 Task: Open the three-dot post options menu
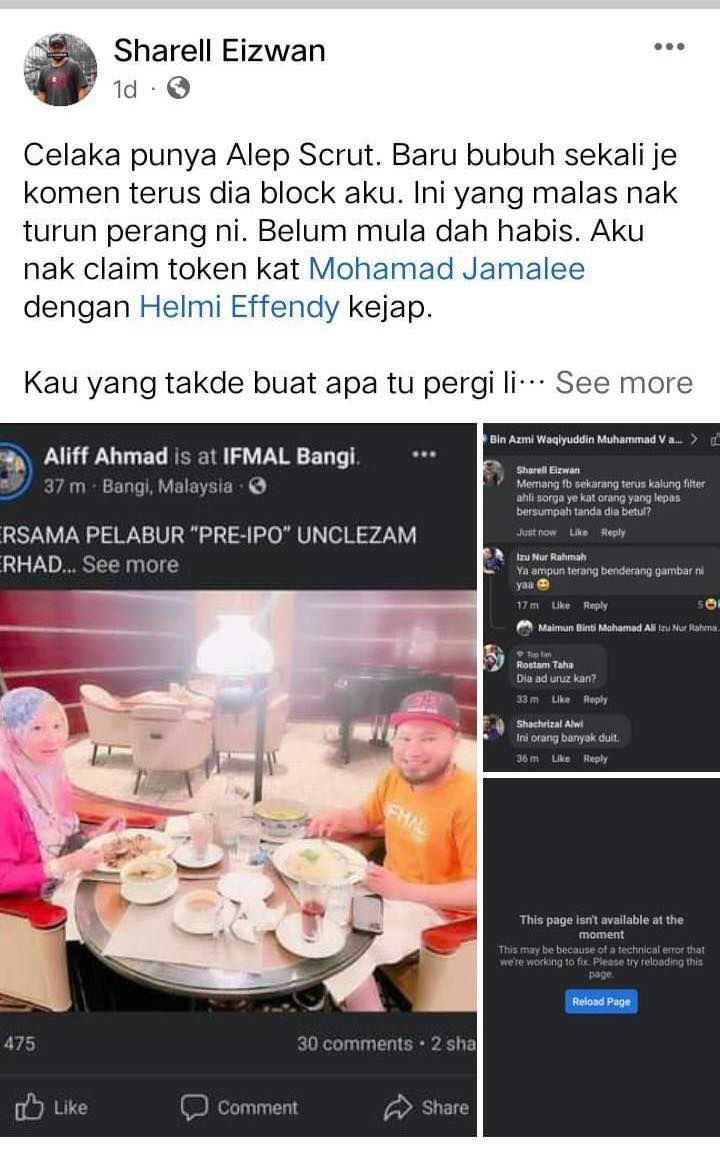[669, 46]
